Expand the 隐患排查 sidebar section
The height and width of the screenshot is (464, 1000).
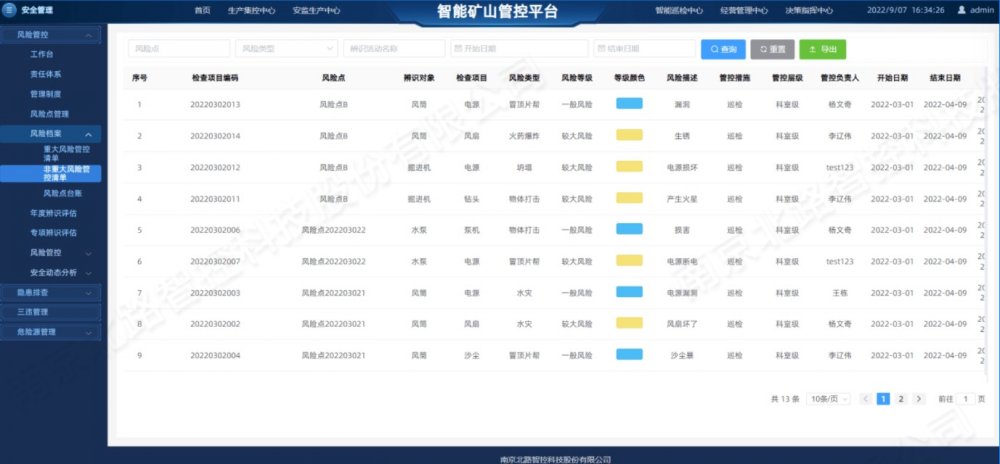(x=52, y=292)
